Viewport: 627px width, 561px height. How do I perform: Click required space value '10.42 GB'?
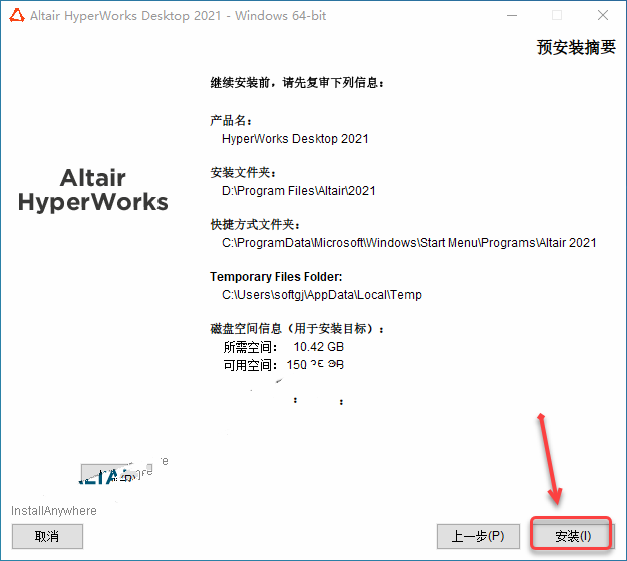coord(319,346)
